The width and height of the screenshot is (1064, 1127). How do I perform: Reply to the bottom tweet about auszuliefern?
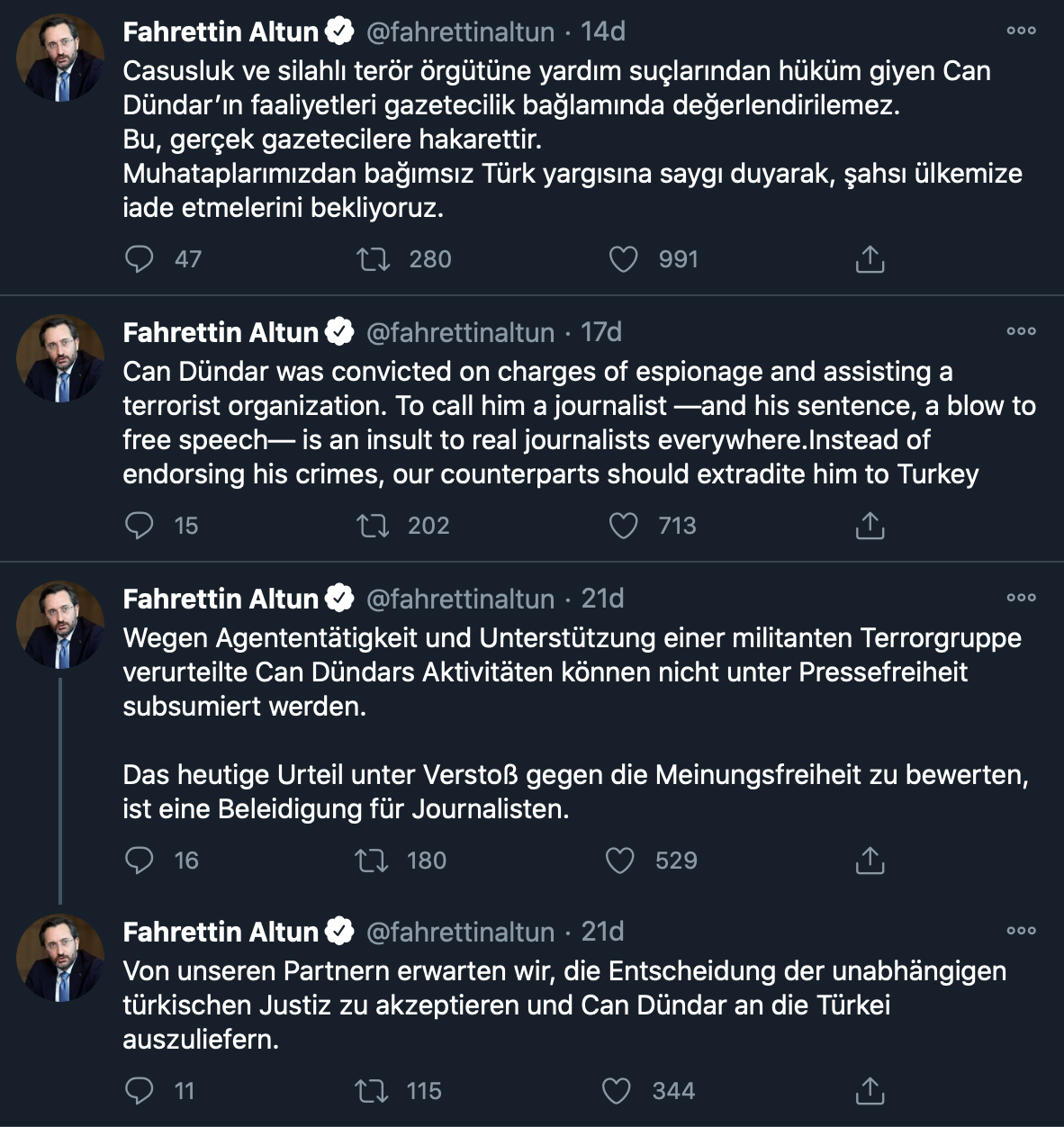(x=139, y=1091)
